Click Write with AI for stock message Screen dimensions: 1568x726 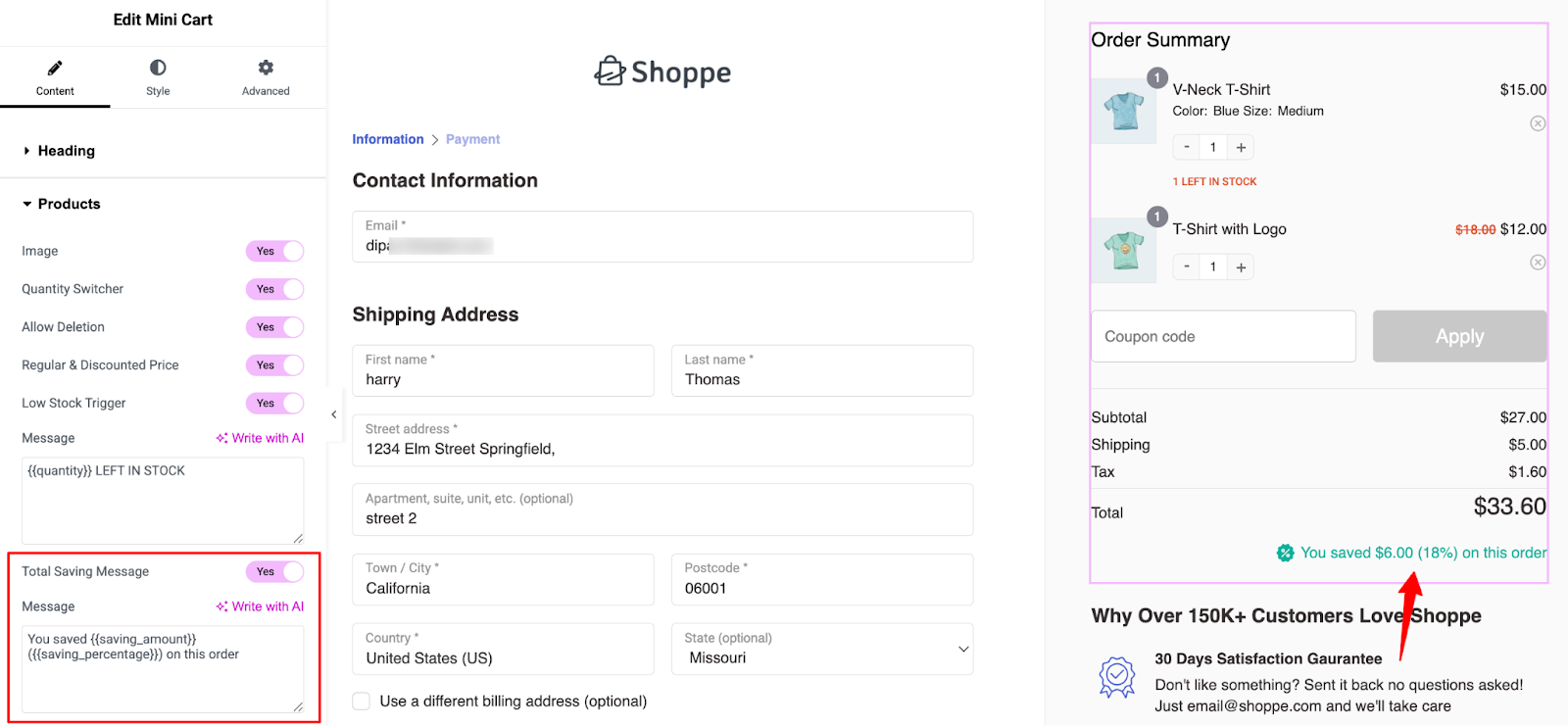coord(261,438)
